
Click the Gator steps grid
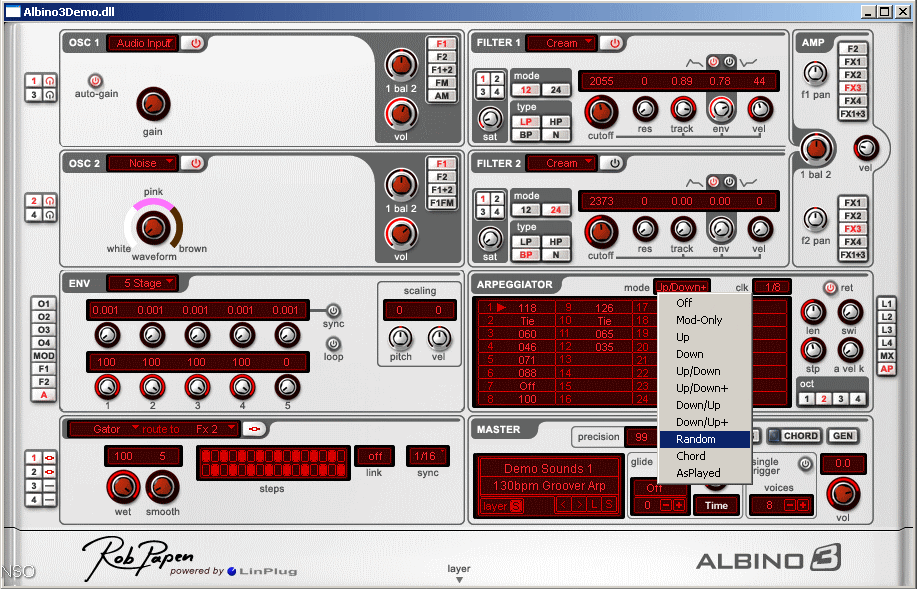273,463
